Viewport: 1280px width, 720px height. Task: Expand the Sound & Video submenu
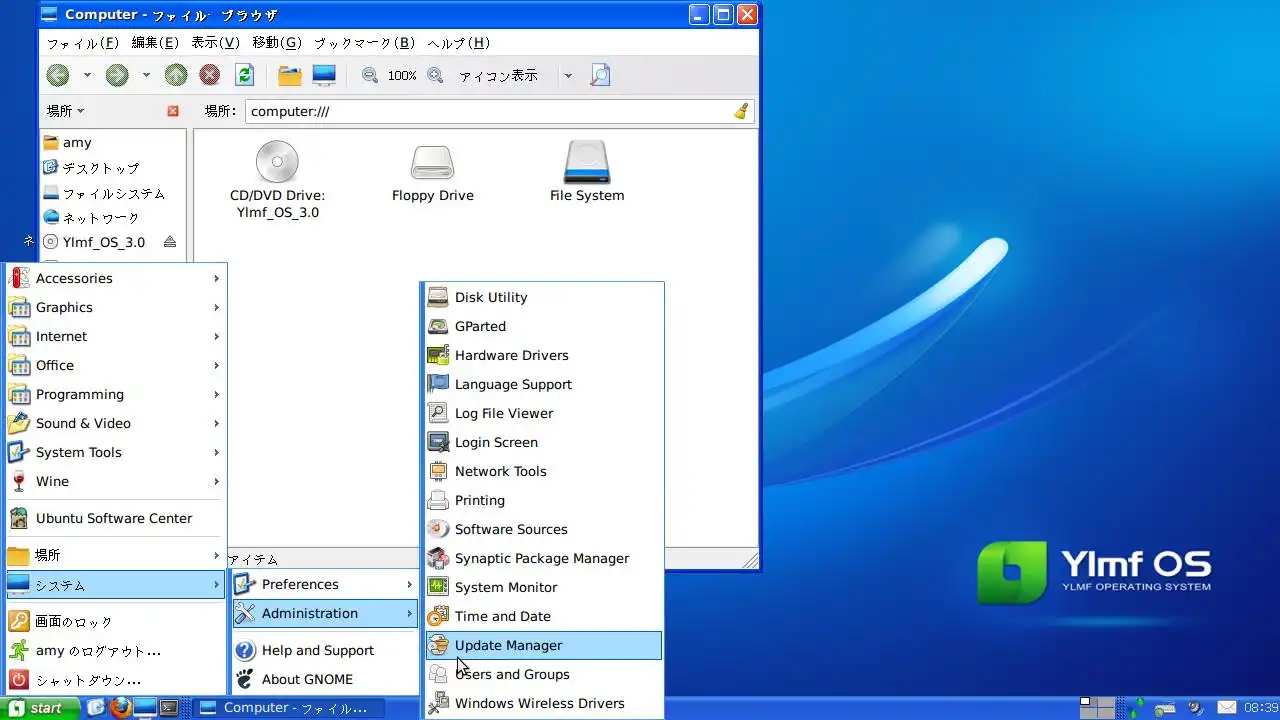[x=115, y=423]
